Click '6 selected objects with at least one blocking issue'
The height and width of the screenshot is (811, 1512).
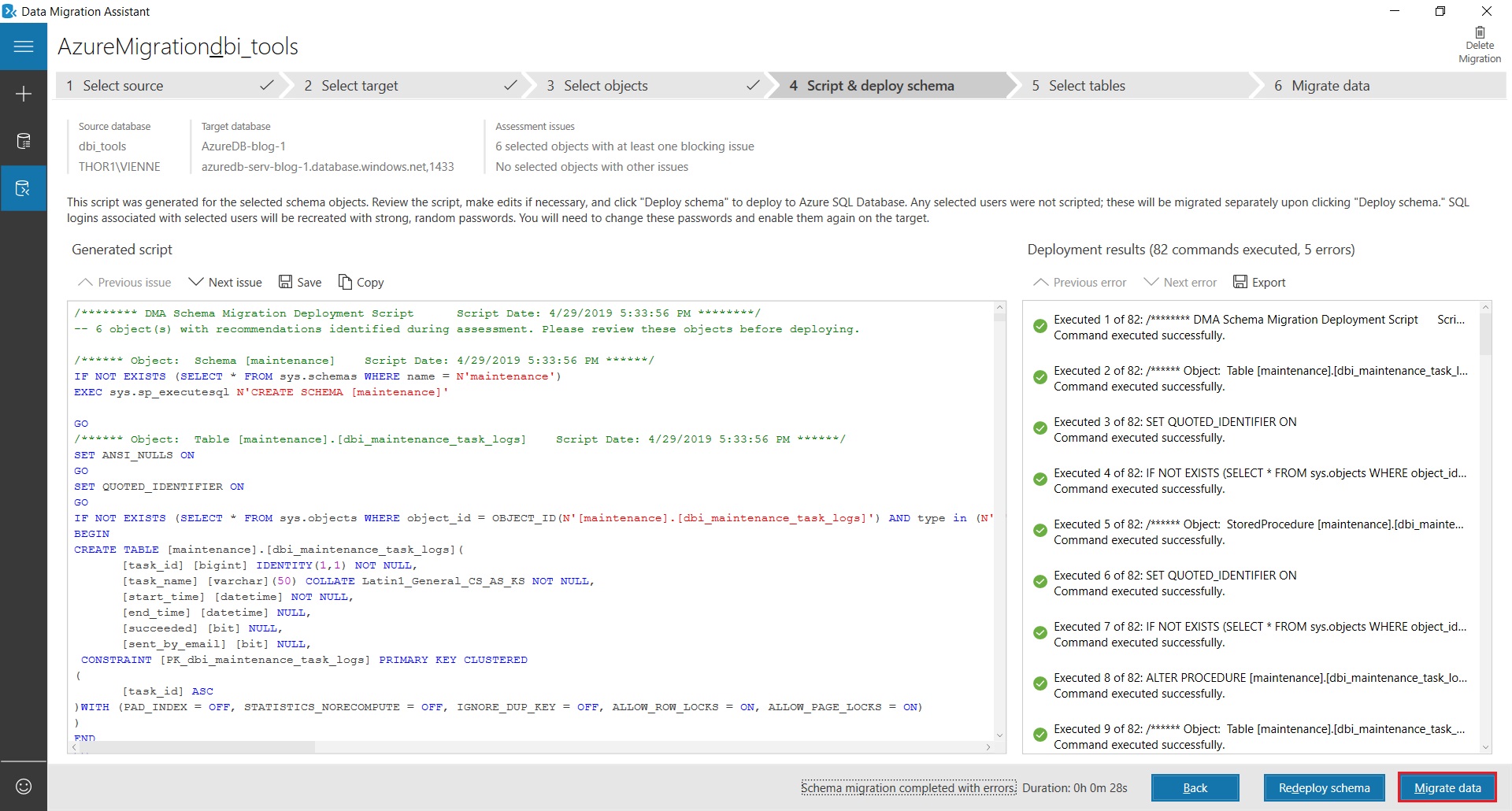(624, 146)
